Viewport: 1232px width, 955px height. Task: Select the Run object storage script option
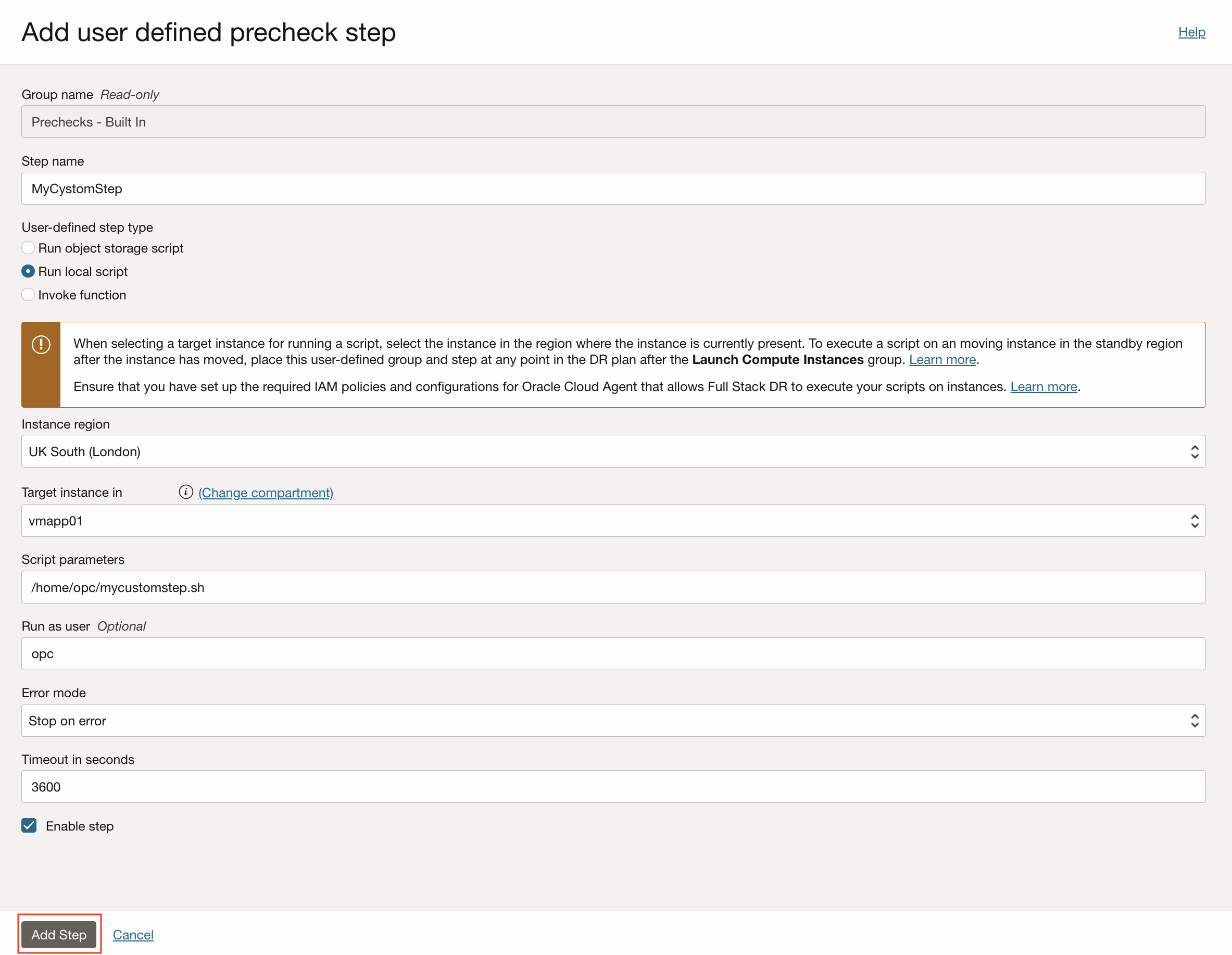click(28, 248)
